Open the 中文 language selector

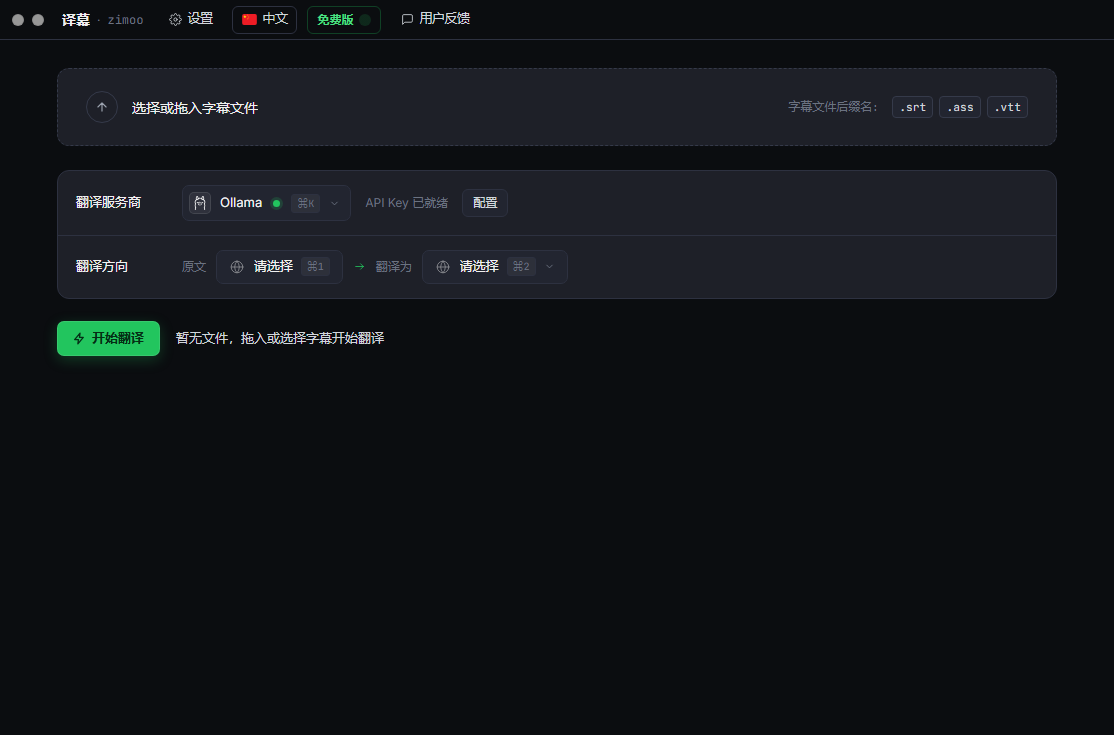click(x=264, y=19)
